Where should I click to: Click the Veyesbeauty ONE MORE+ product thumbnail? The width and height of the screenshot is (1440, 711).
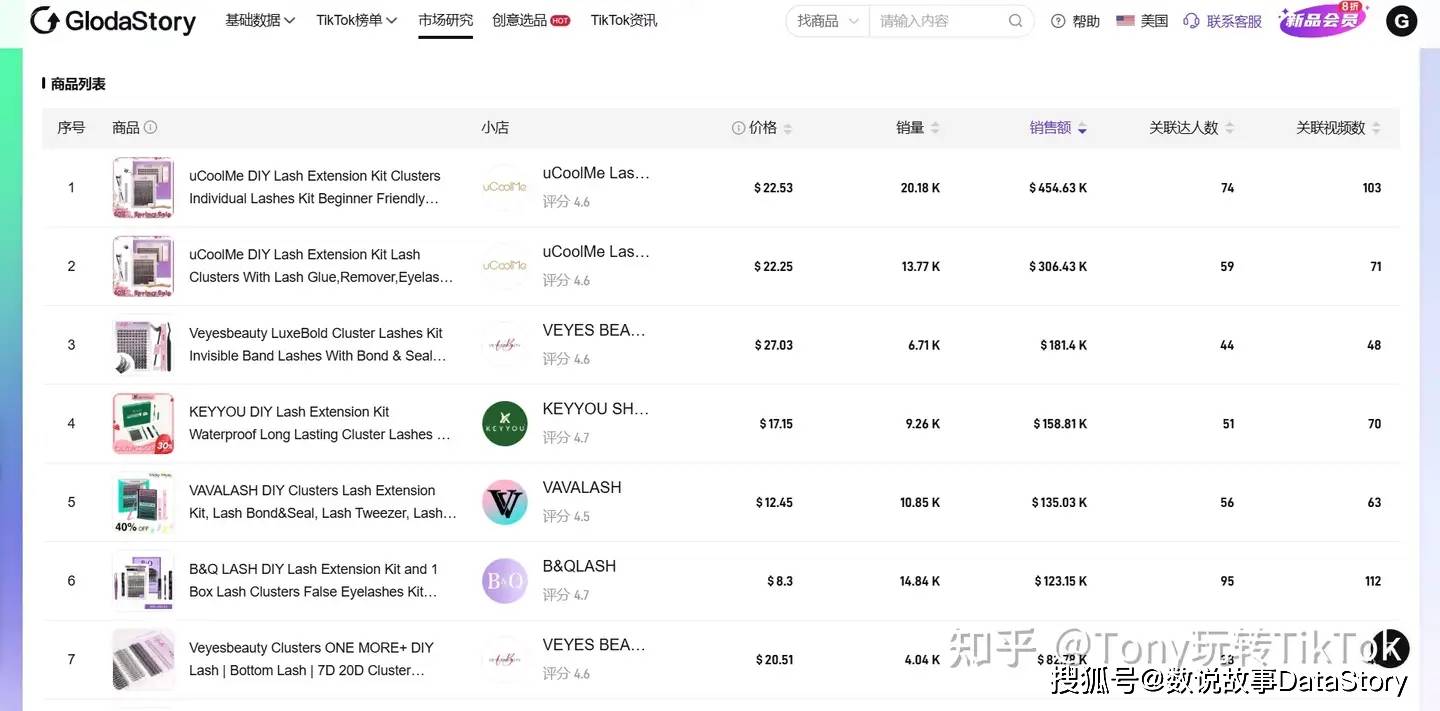pyautogui.click(x=143, y=660)
